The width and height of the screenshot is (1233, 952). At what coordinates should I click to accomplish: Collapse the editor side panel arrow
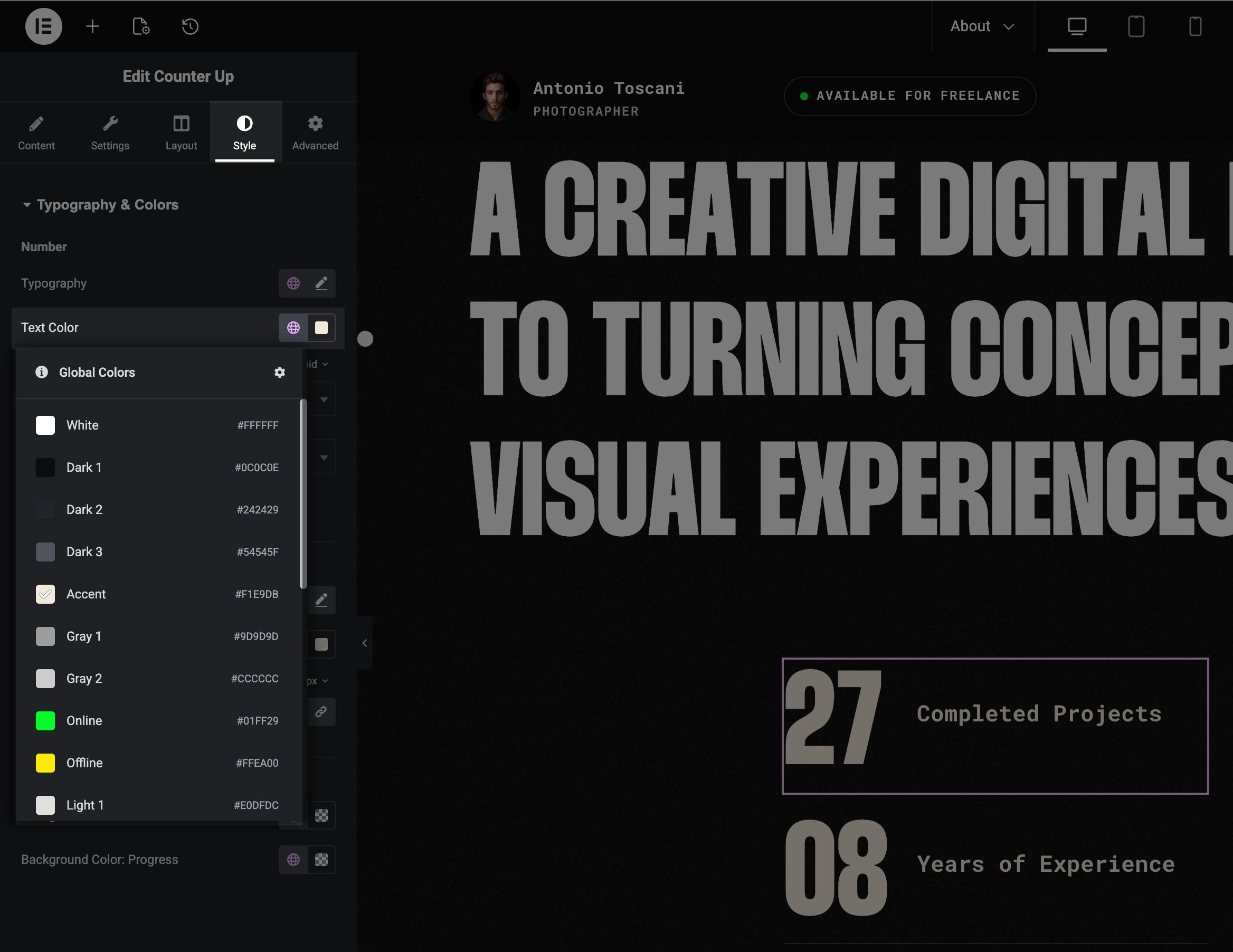pos(365,643)
